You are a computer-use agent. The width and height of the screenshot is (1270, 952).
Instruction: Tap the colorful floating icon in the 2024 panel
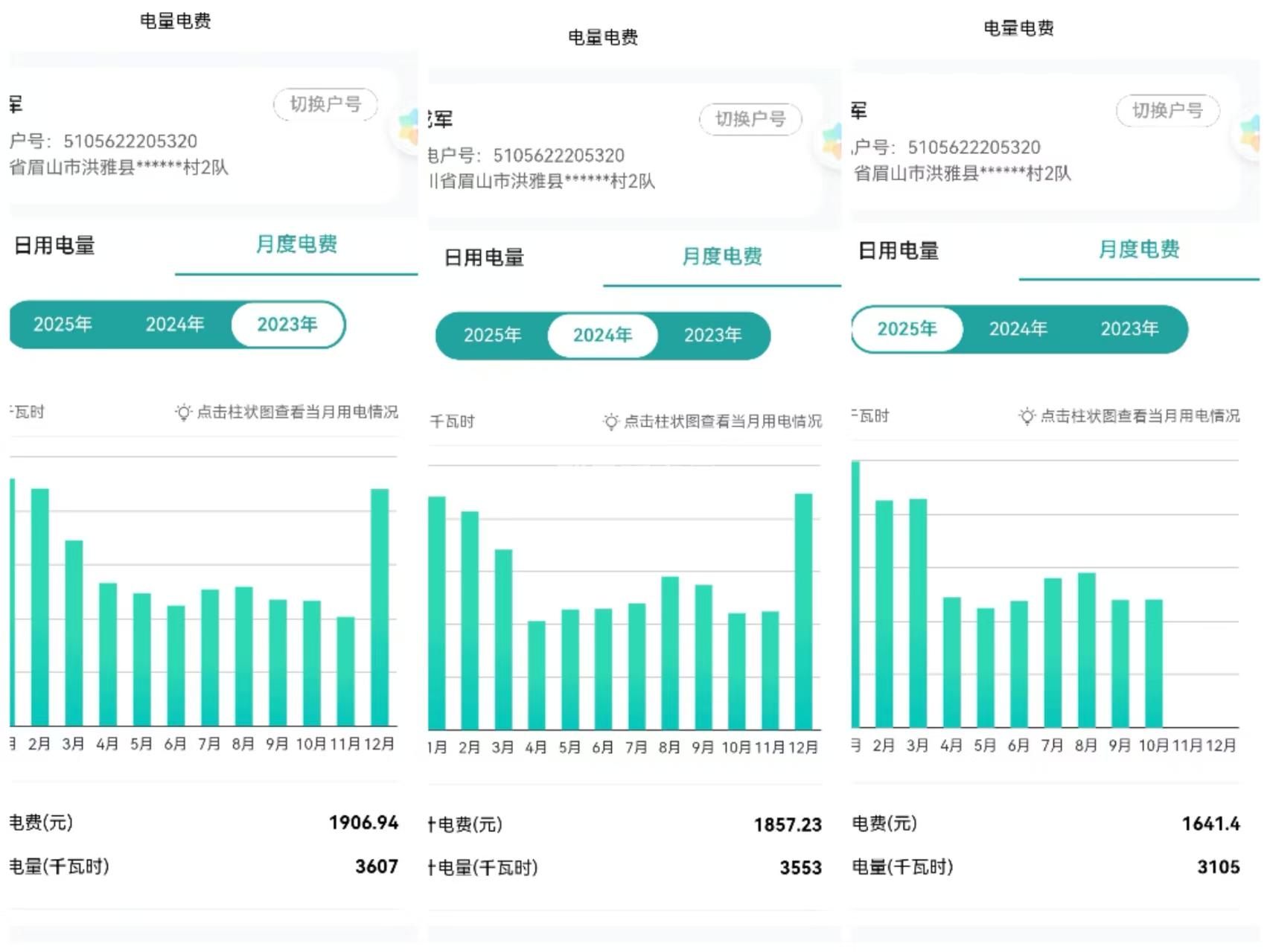[832, 141]
